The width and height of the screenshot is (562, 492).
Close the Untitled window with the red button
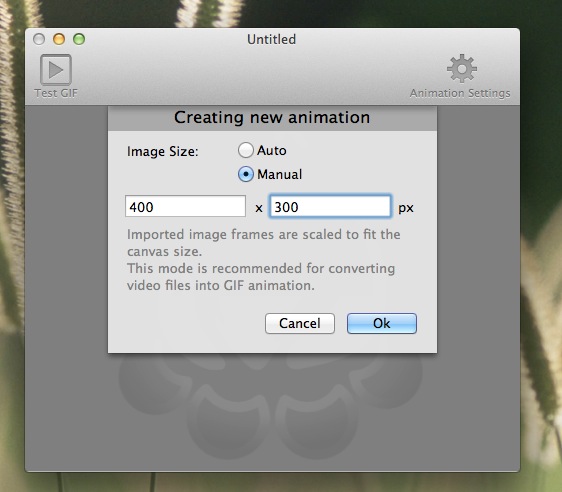click(39, 39)
